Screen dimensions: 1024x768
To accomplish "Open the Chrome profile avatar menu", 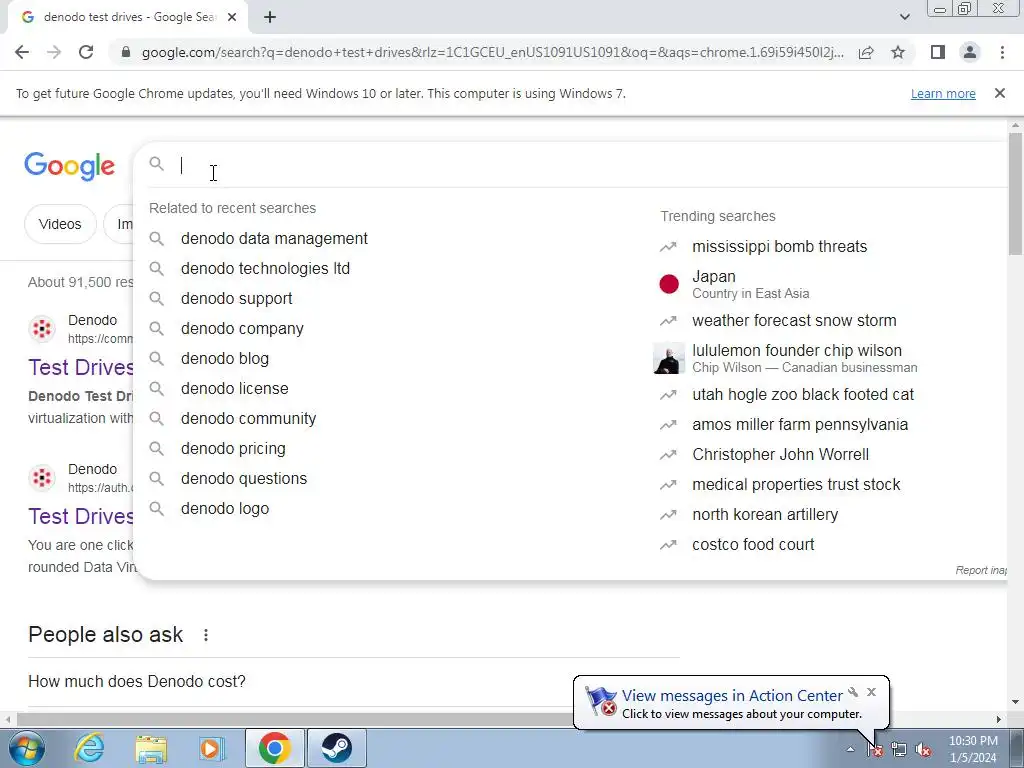I will 970,52.
